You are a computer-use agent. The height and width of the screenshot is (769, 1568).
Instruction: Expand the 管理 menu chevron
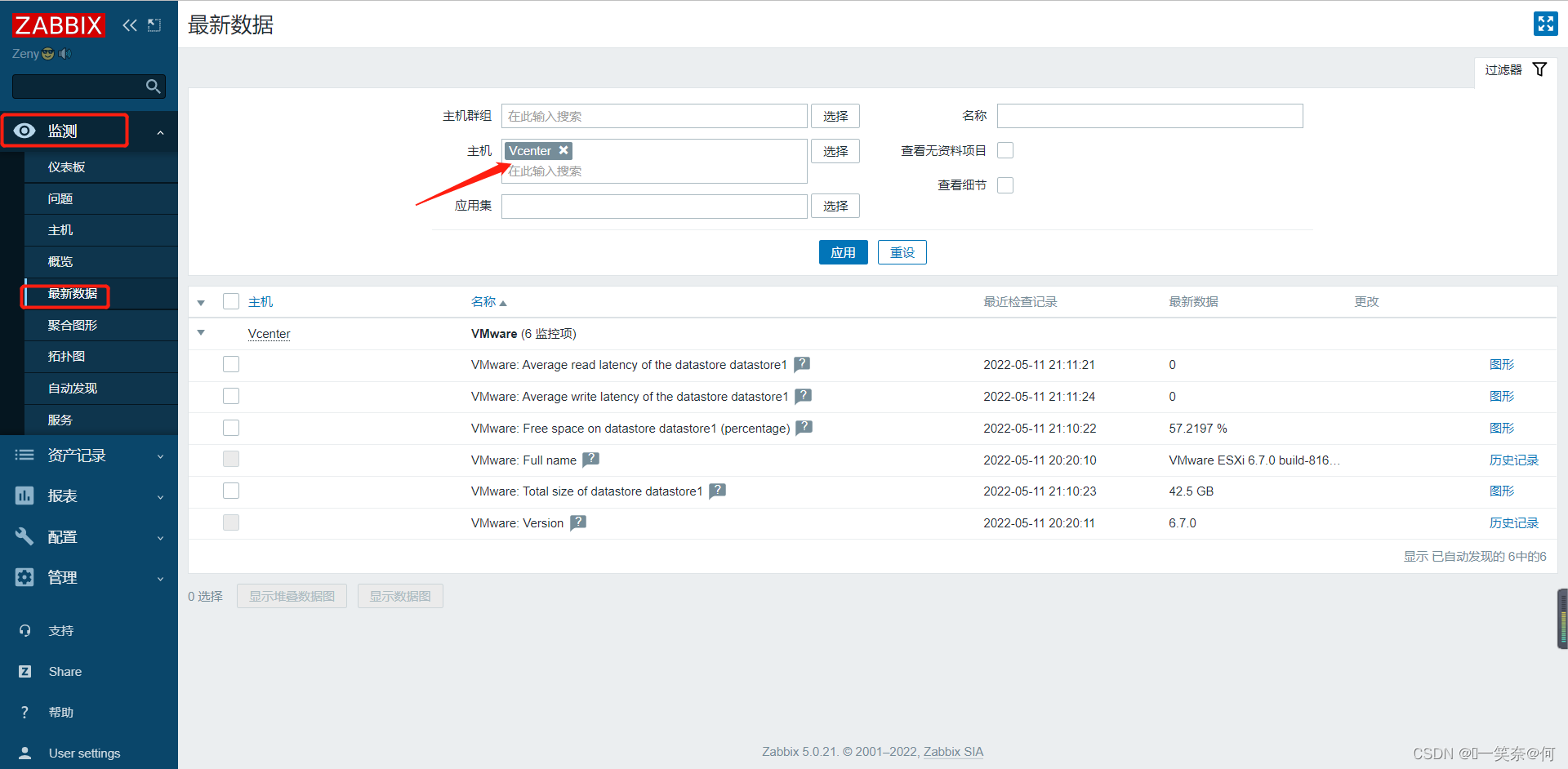pyautogui.click(x=161, y=579)
